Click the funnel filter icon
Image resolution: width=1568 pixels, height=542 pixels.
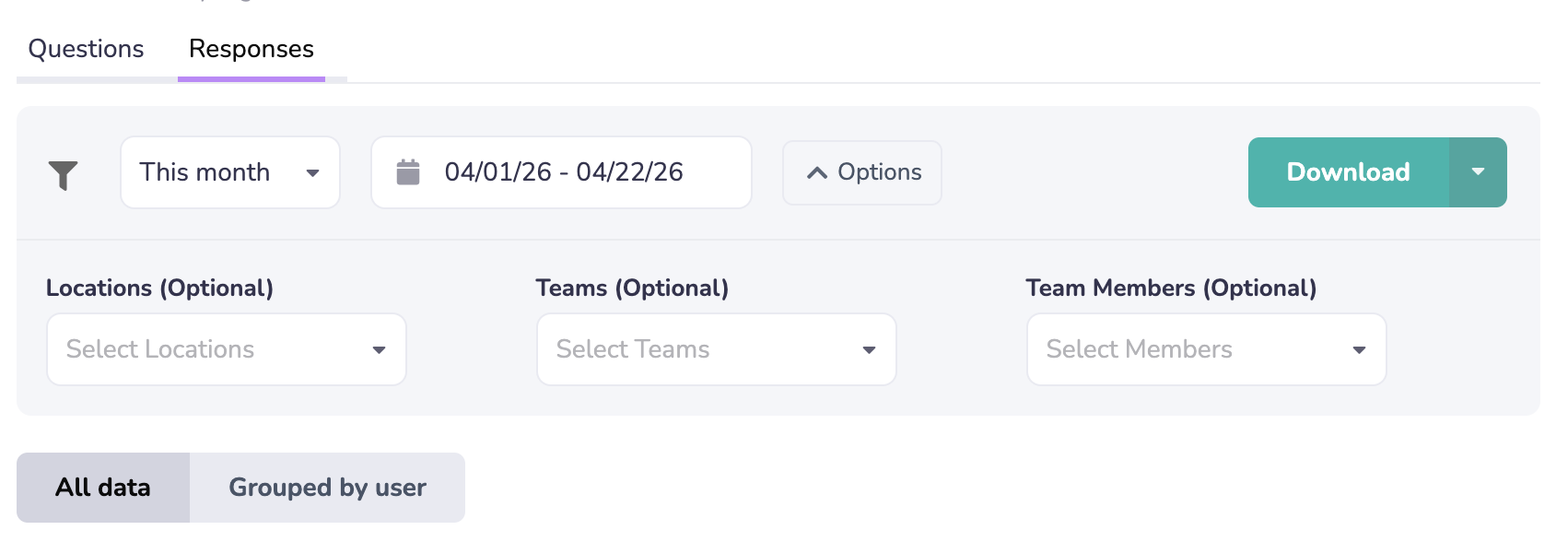[x=63, y=174]
